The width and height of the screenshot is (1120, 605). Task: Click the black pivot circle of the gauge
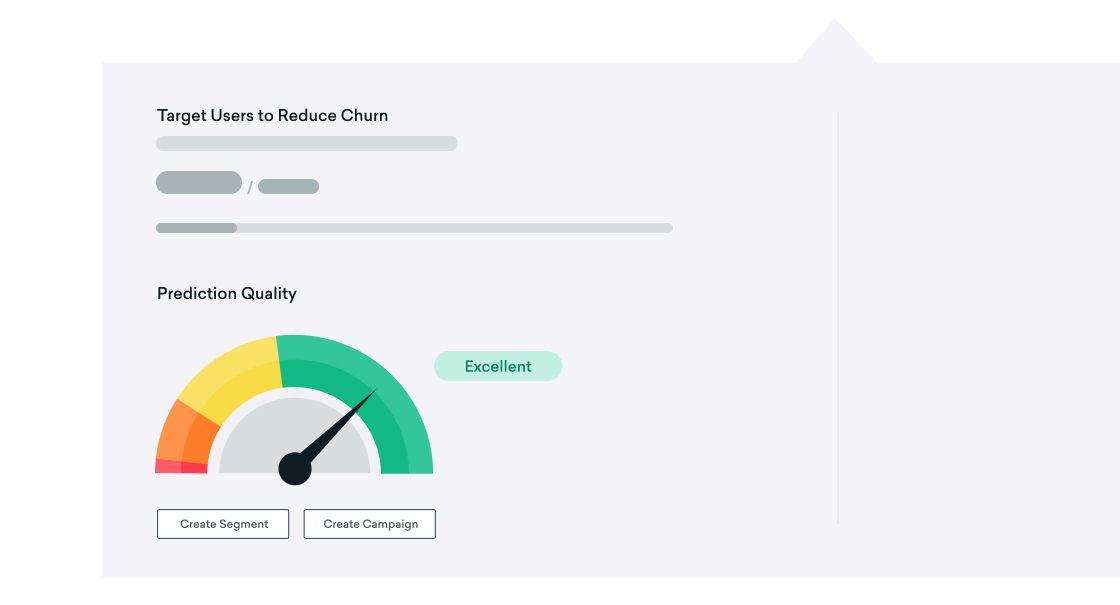click(295, 468)
